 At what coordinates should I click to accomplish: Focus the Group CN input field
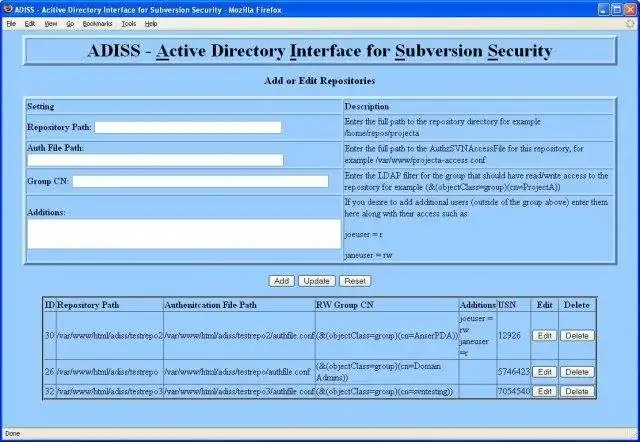(200, 181)
